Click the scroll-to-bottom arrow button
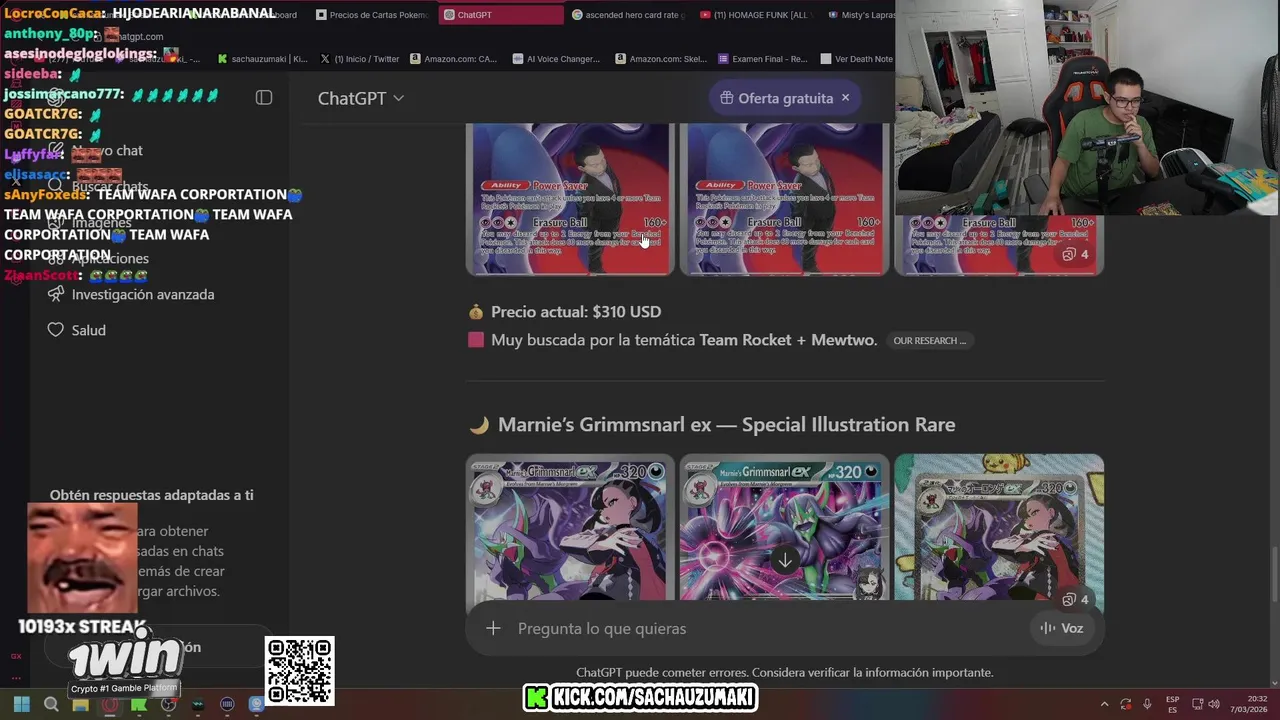 click(x=785, y=561)
